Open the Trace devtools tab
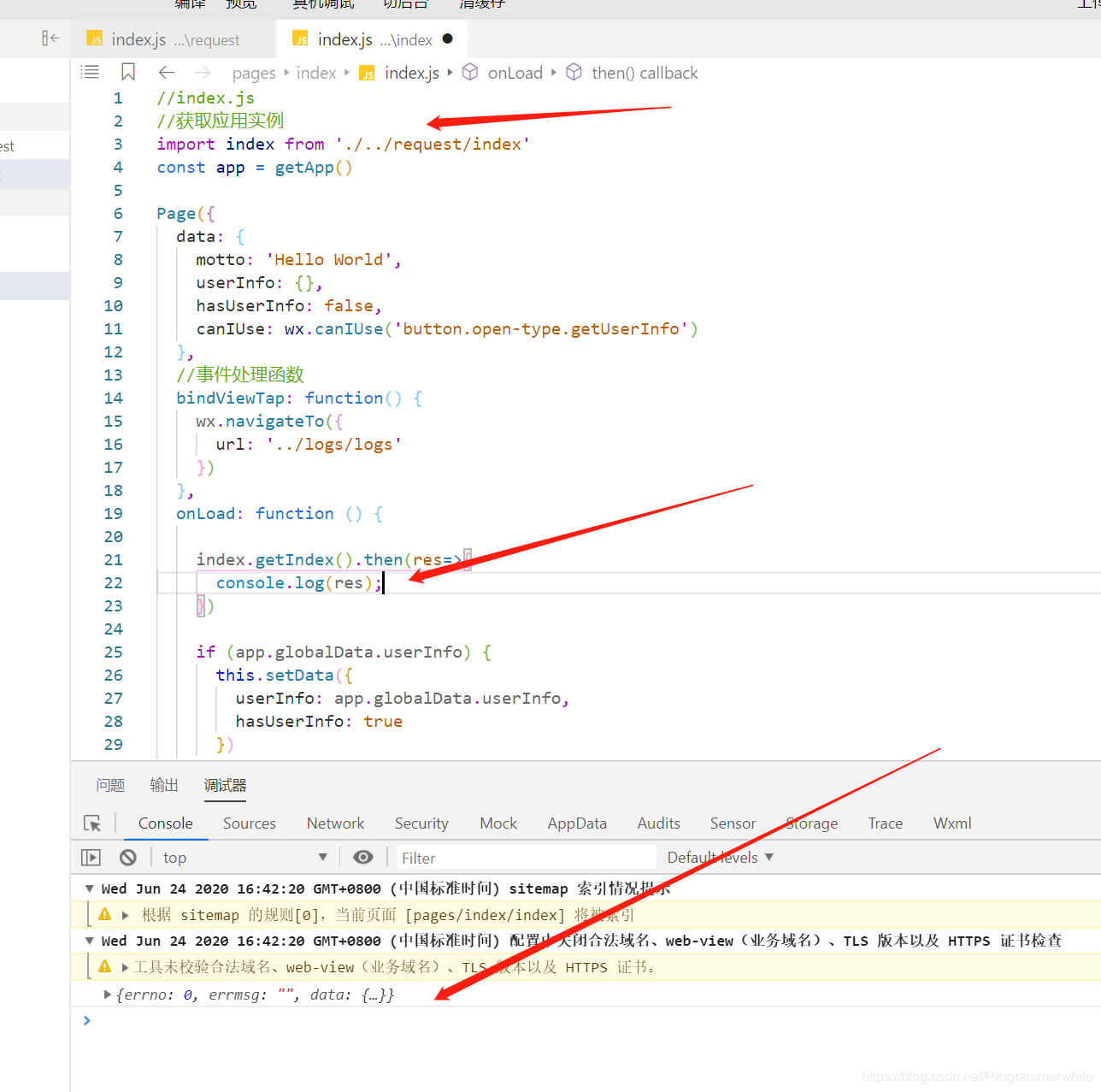Image resolution: width=1101 pixels, height=1092 pixels. [x=886, y=823]
